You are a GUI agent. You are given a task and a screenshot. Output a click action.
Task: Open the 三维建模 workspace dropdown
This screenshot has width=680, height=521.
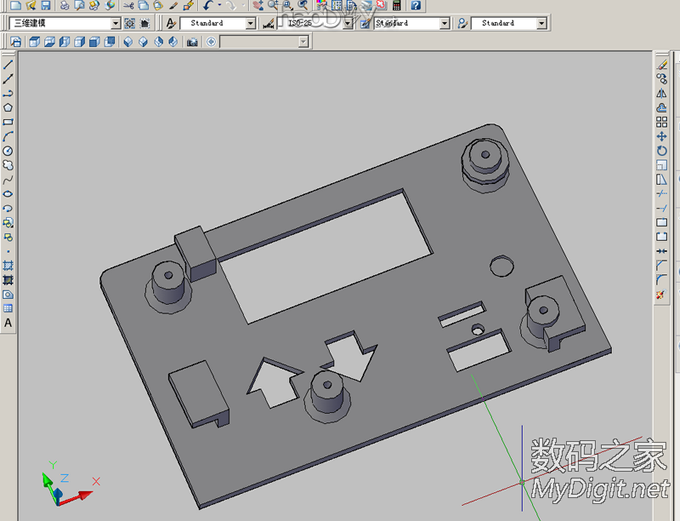click(115, 23)
